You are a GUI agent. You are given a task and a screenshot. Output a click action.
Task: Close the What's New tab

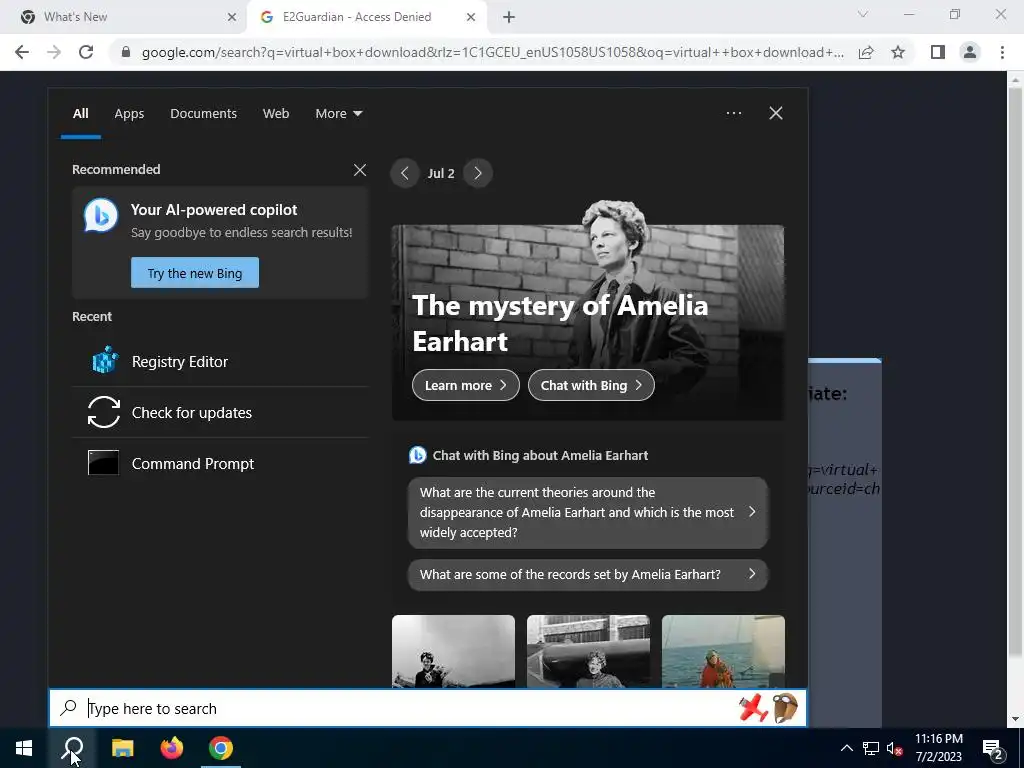click(232, 18)
